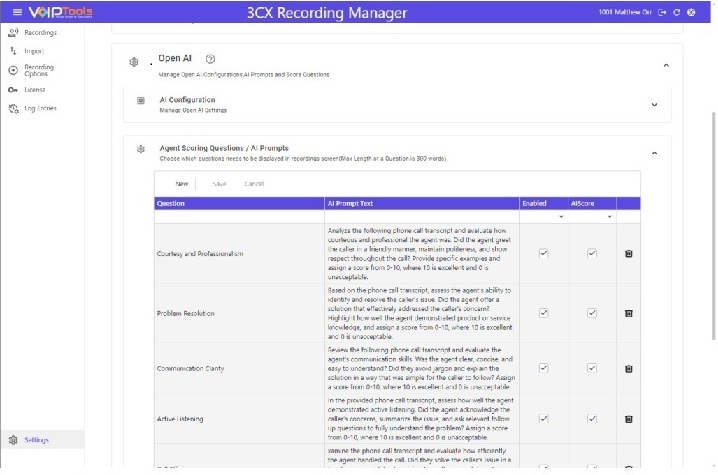
Task: Click the AI Prompt Text filter field
Action: pos(422,217)
